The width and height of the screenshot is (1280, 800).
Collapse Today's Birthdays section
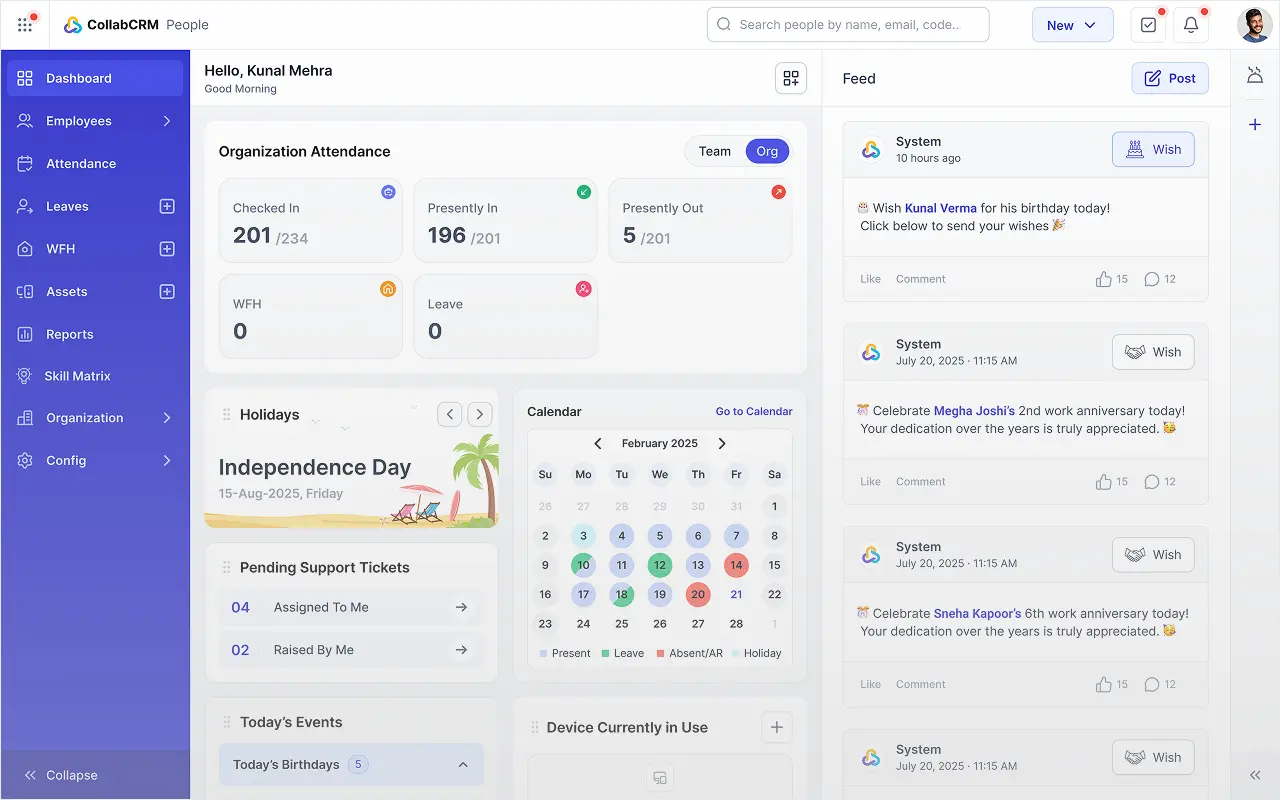point(463,765)
